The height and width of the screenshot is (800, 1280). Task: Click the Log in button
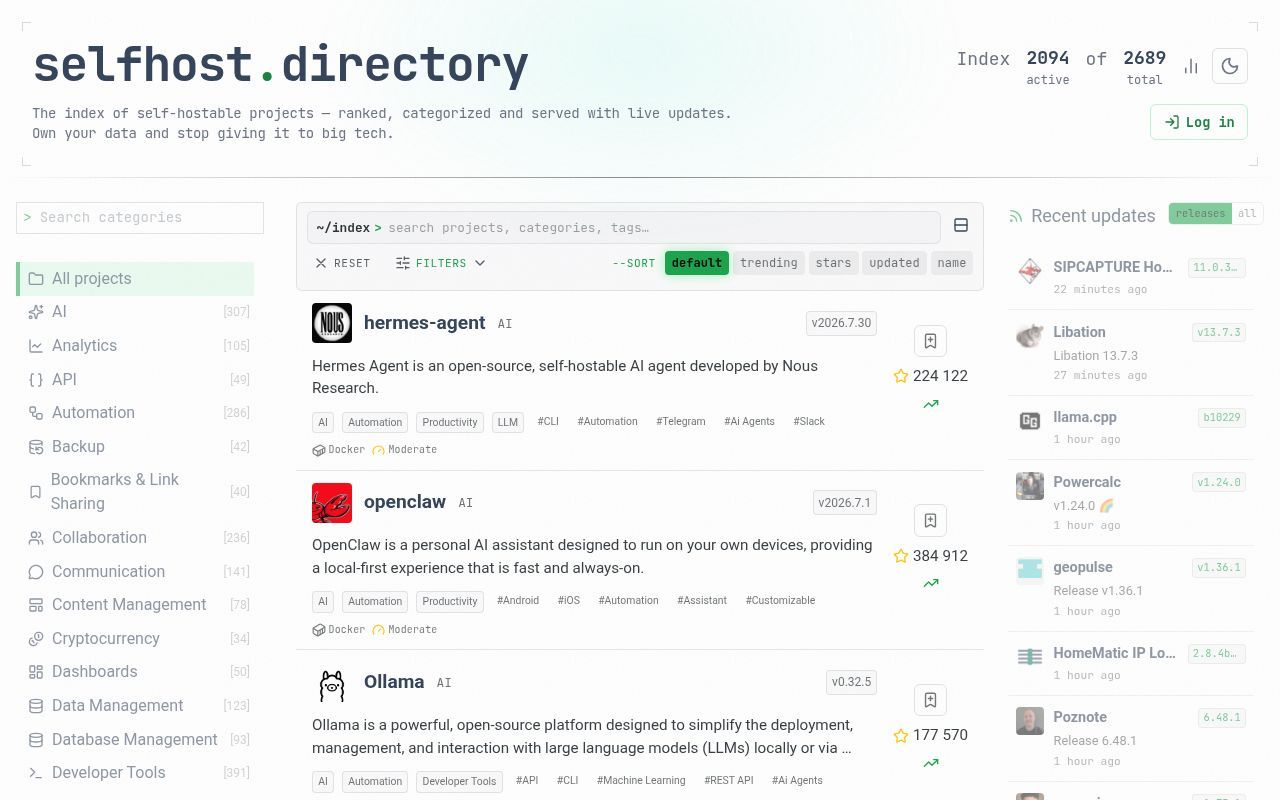point(1198,122)
